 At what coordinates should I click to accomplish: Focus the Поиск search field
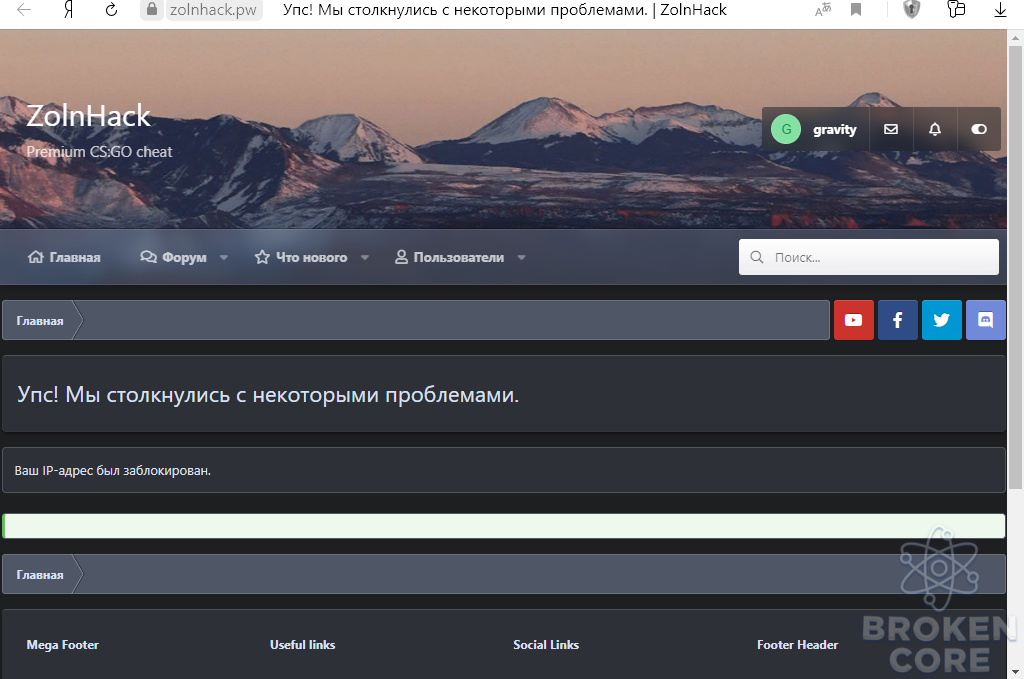point(869,257)
